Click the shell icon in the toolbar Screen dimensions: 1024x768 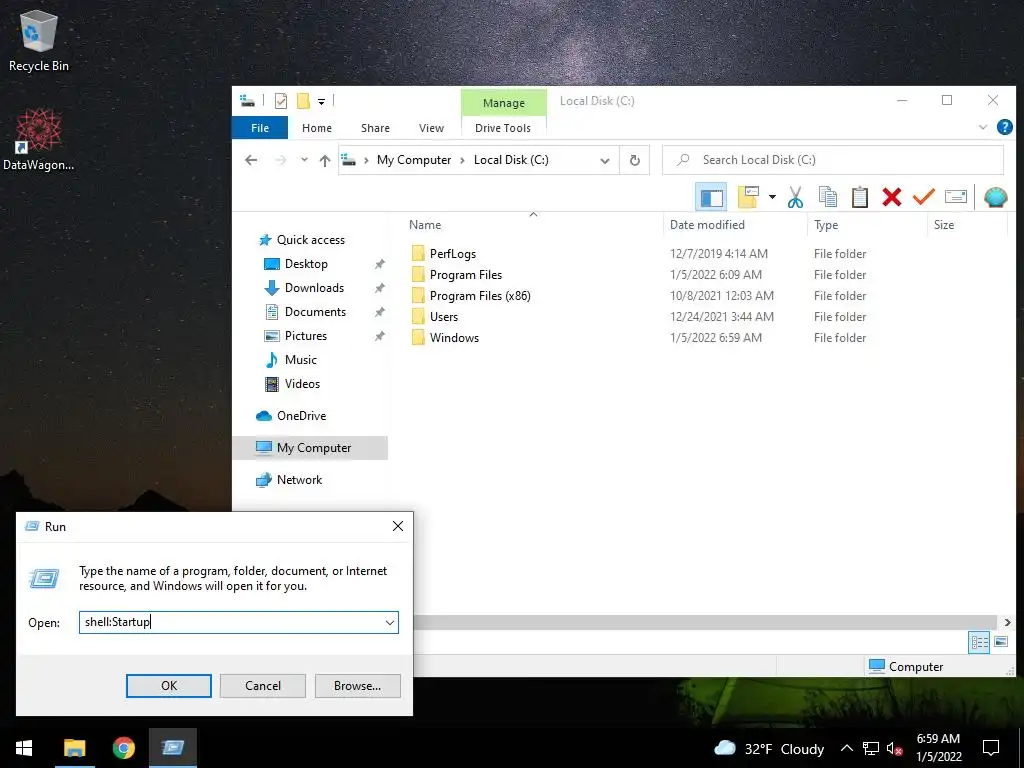tap(995, 197)
